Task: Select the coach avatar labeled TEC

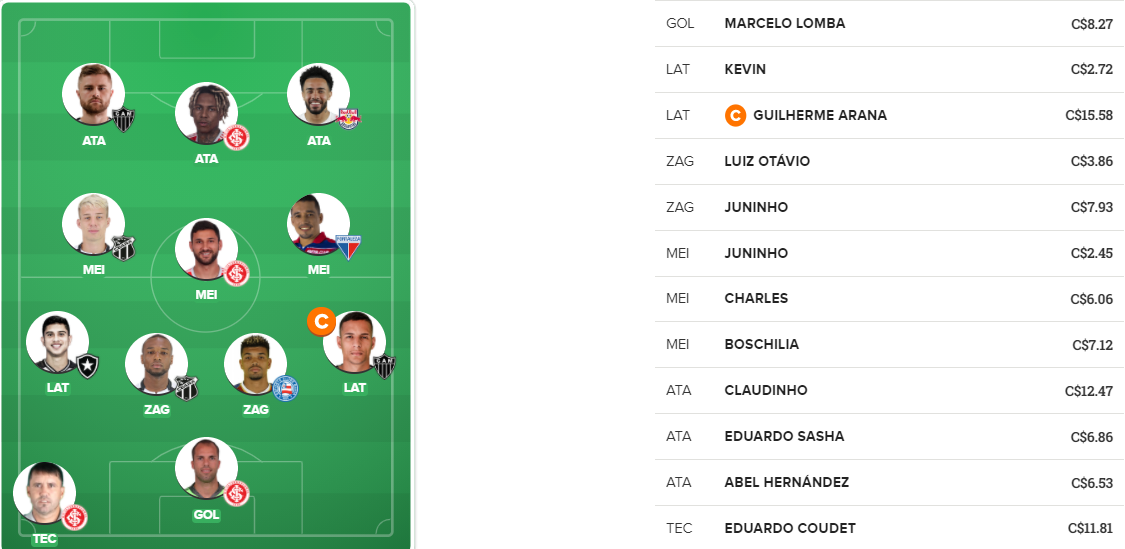Action: pyautogui.click(x=44, y=493)
